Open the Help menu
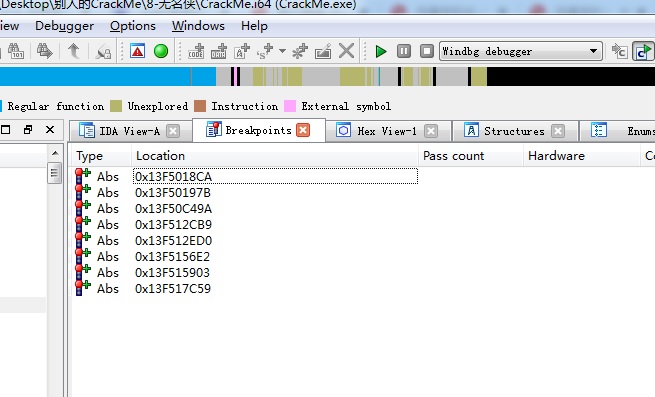Screen dimensions: 655x397 [254, 26]
